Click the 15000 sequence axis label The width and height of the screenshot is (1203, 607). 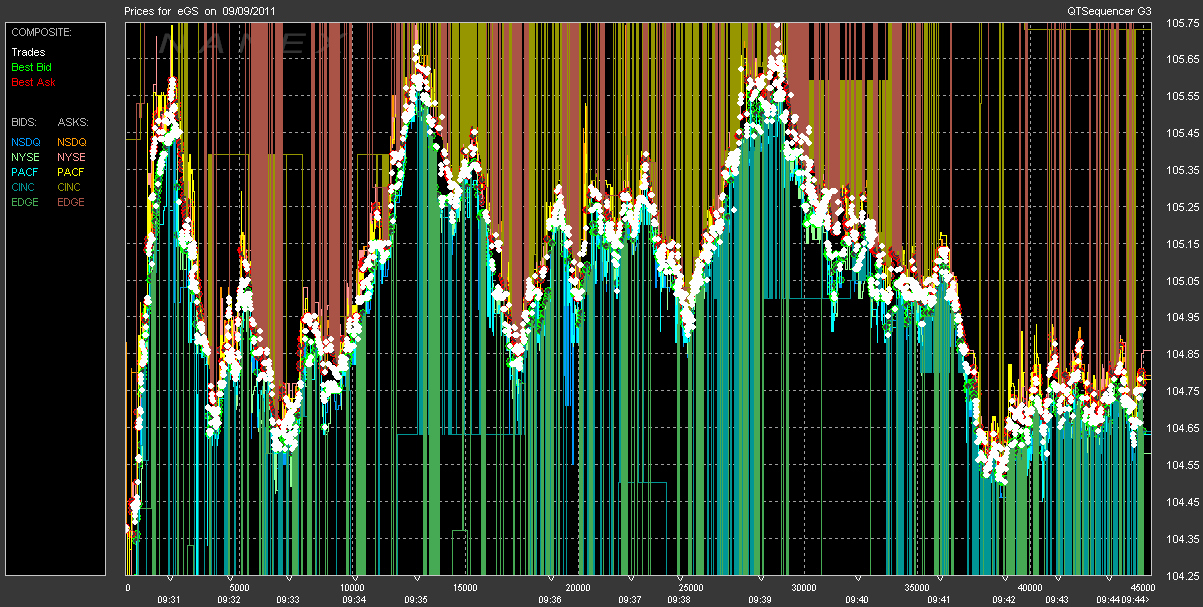tap(464, 587)
